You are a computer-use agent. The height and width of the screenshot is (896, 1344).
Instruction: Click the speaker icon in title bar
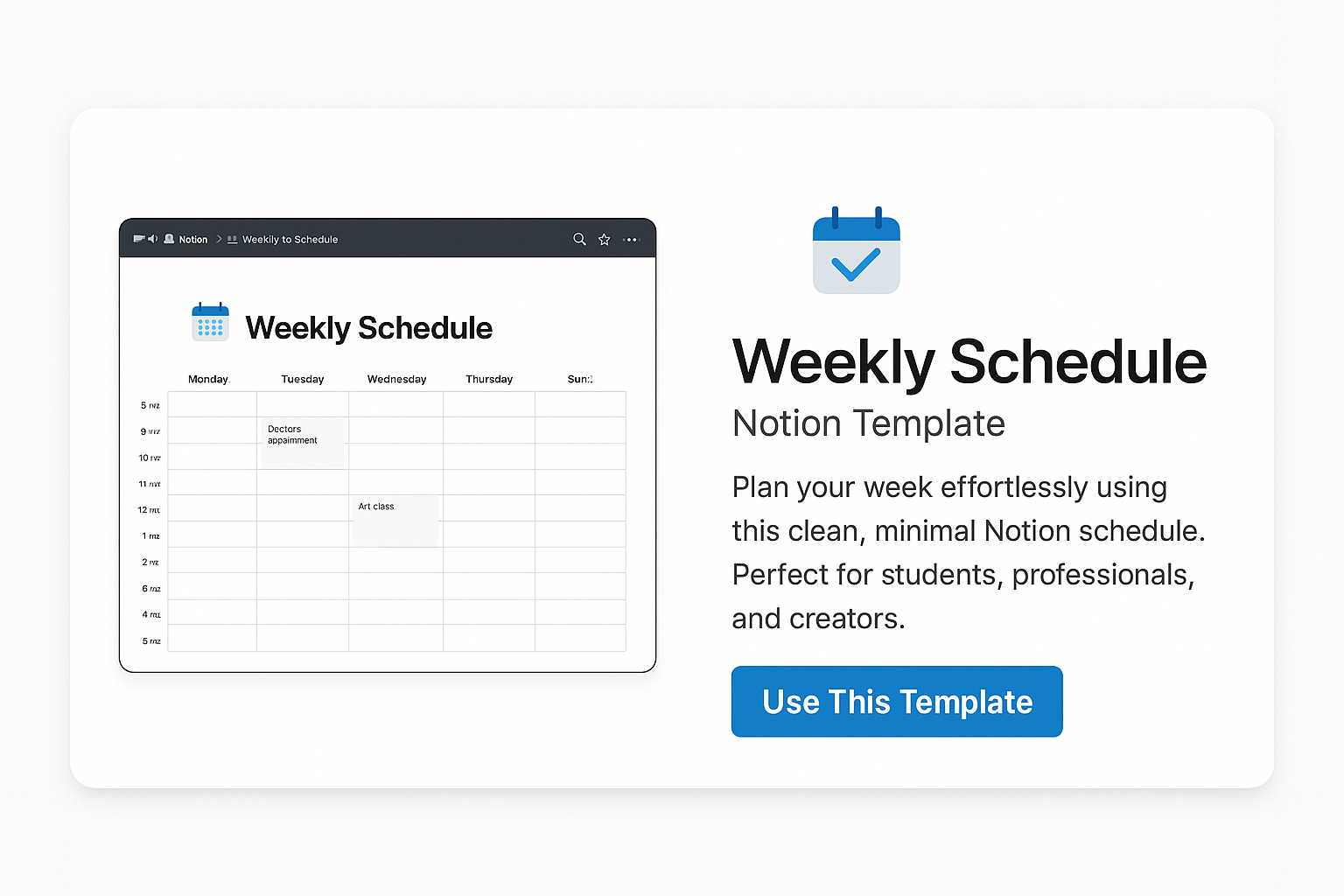(x=153, y=239)
